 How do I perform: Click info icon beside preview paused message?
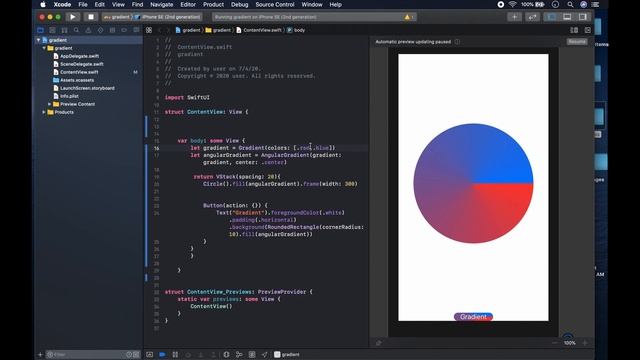(457, 42)
